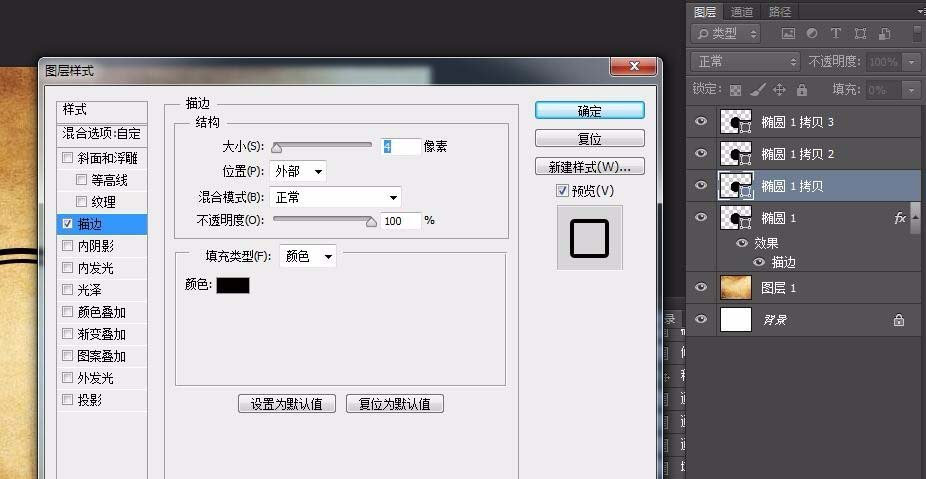Open the Layers panel 正常 blend mode dropdown

745,61
